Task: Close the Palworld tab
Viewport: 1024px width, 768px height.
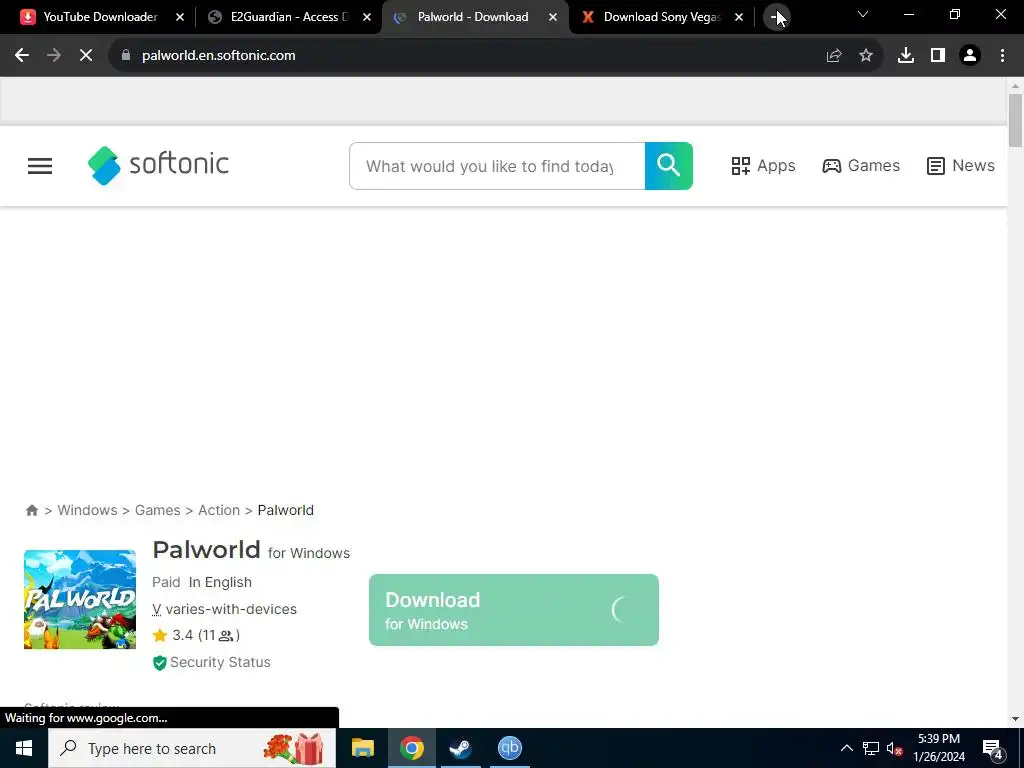Action: click(553, 17)
